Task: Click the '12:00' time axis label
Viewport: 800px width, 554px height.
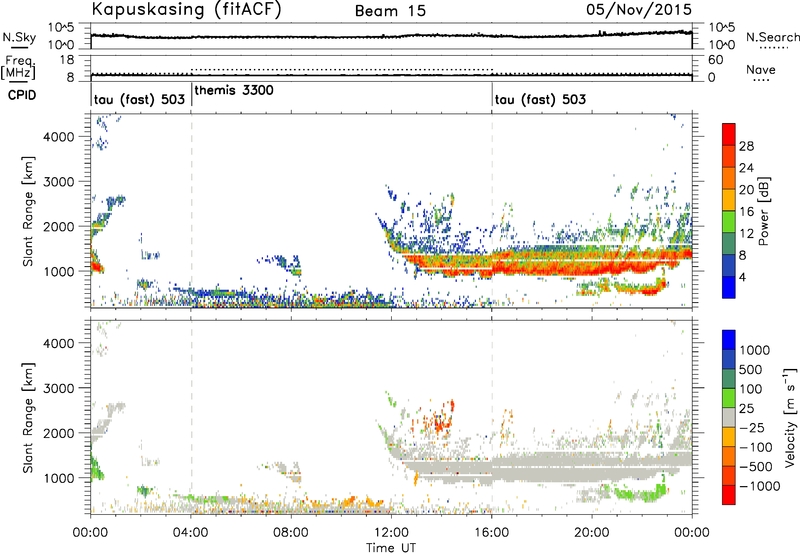Action: [391, 533]
